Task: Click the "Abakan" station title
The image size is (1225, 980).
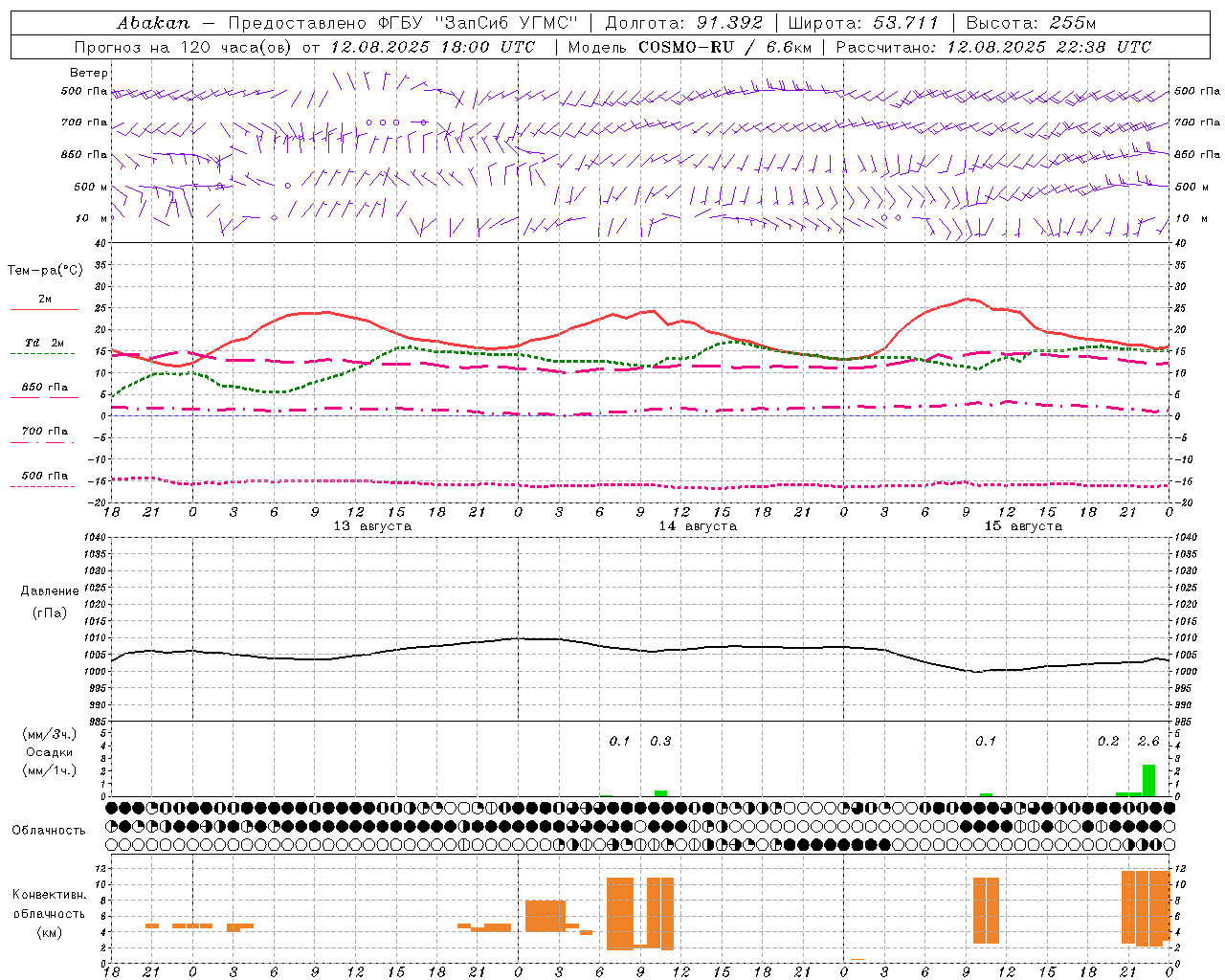Action: (x=153, y=23)
